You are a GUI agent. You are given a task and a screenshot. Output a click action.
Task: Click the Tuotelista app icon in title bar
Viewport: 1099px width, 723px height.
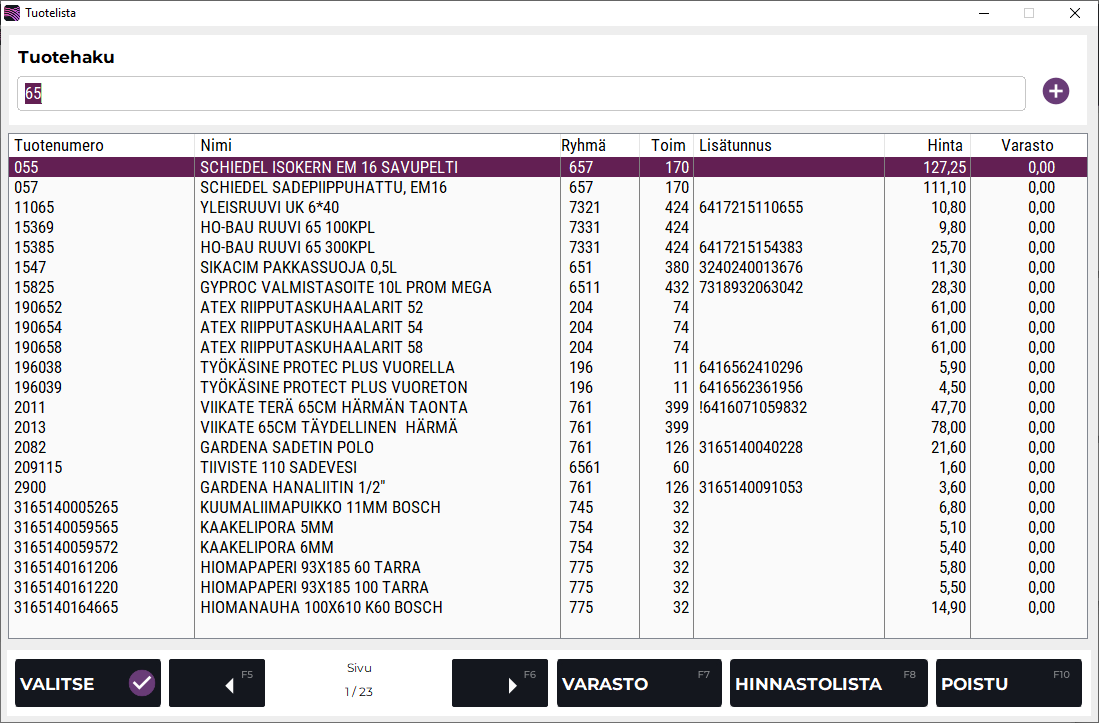click(12, 13)
